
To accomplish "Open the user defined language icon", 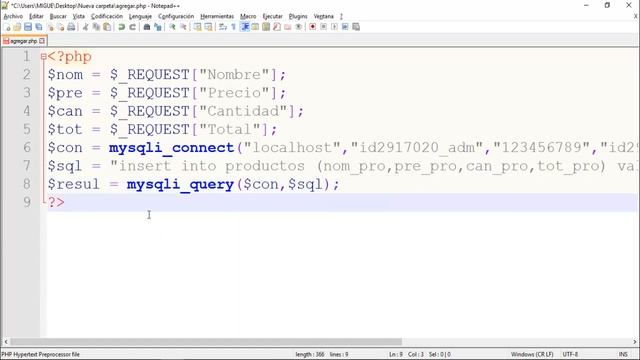I will tap(255, 27).
